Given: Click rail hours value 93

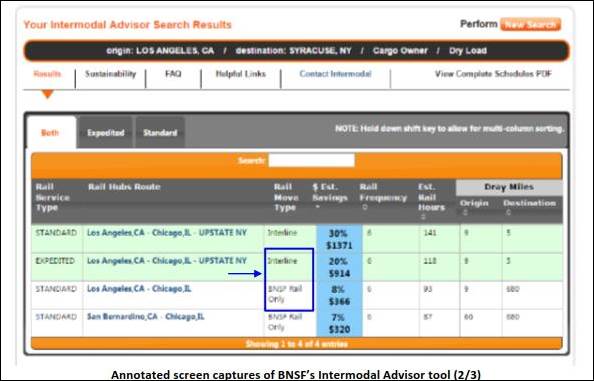Looking at the screenshot, I should click(x=428, y=289).
